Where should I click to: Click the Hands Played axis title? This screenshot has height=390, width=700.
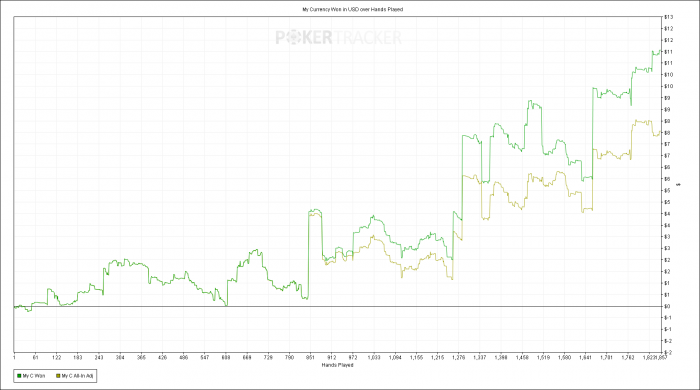pyautogui.click(x=338, y=365)
